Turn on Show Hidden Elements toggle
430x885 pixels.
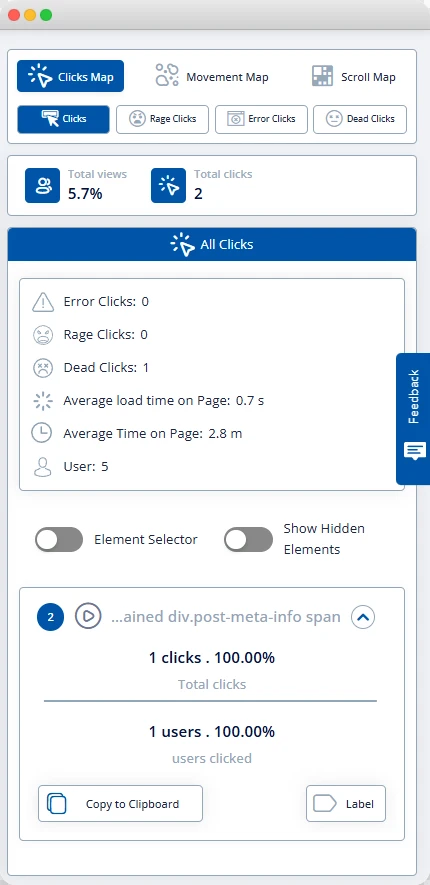click(x=248, y=540)
